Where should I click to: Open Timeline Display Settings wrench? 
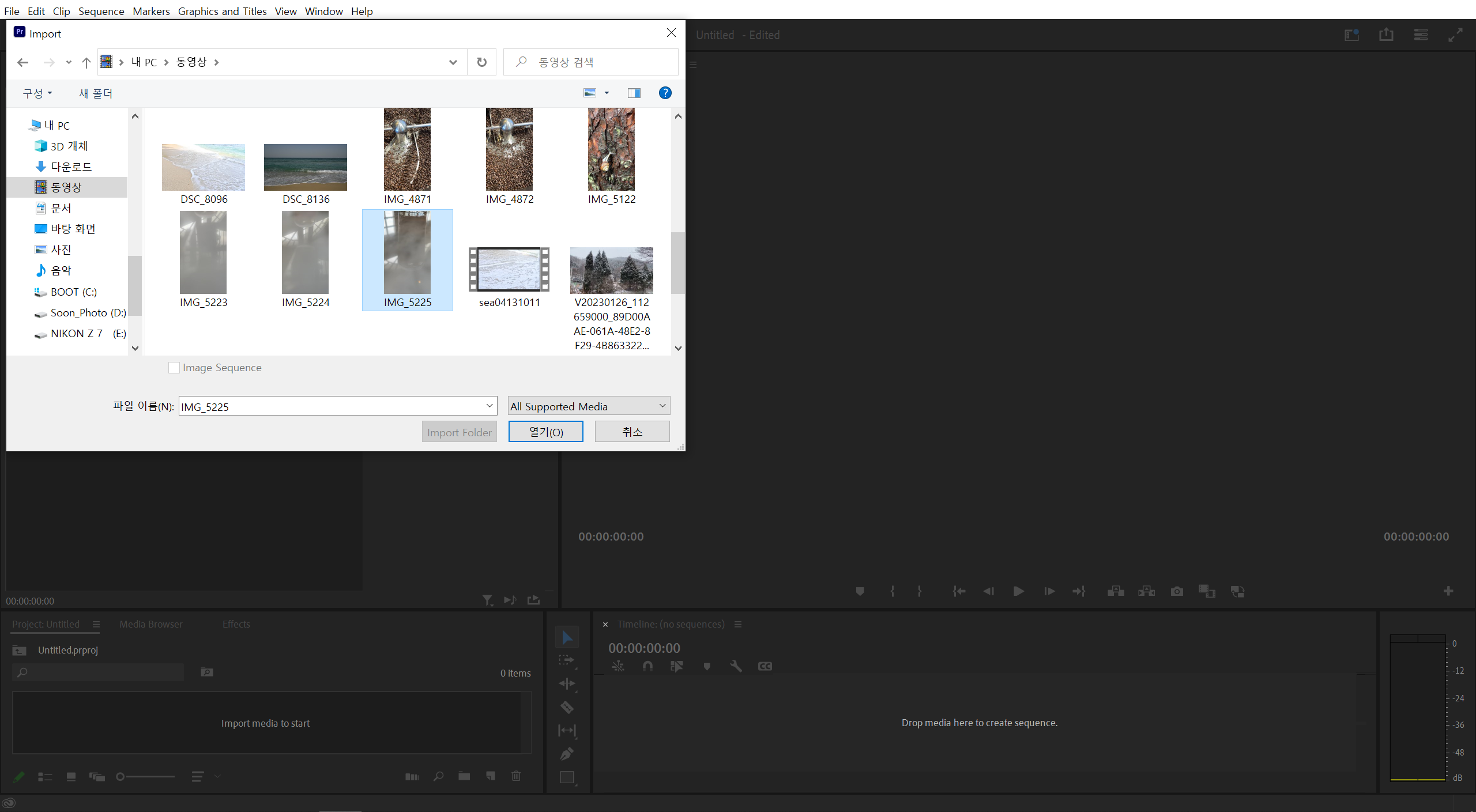(x=736, y=666)
